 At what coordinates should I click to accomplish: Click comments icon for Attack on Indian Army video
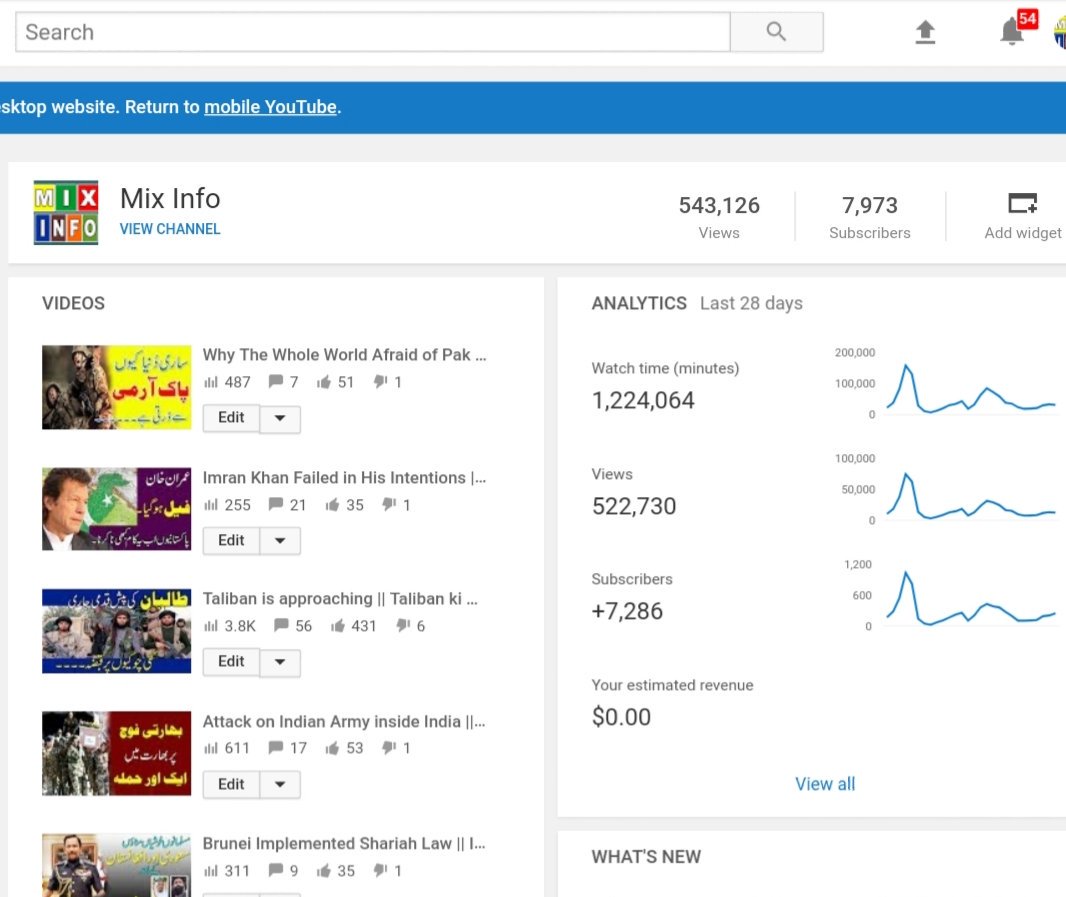point(275,747)
